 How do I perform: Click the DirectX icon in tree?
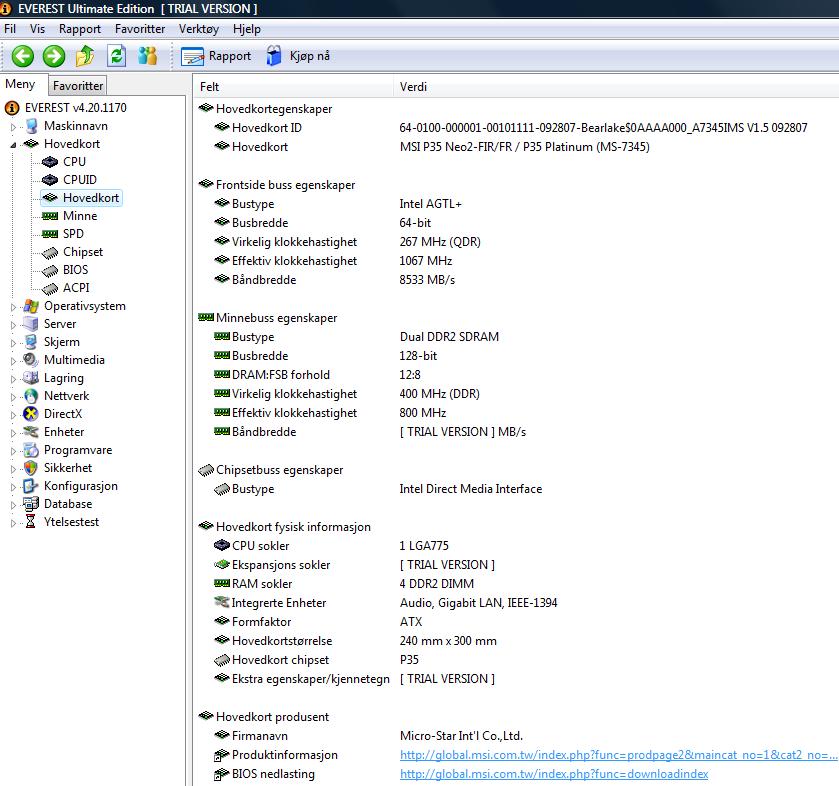point(31,414)
